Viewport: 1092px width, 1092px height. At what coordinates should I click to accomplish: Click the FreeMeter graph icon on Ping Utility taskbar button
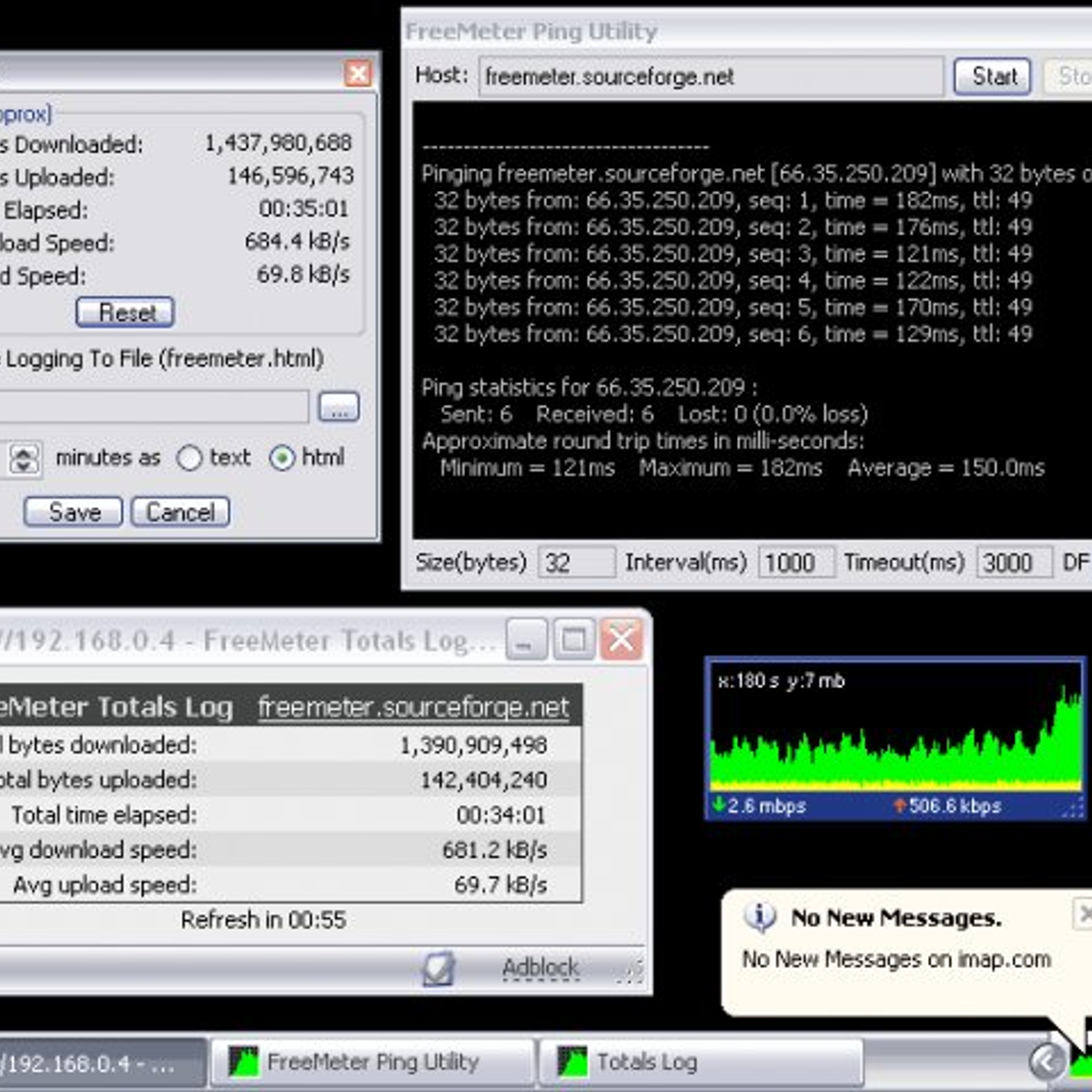coord(244,1061)
